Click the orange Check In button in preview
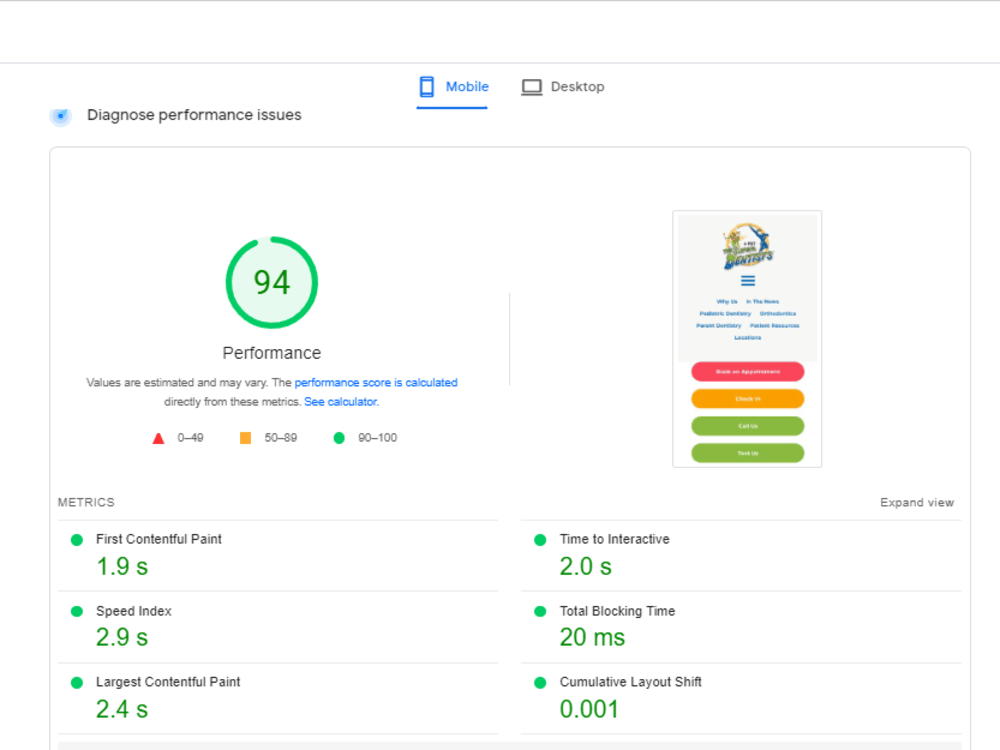Image resolution: width=1000 pixels, height=750 pixels. (x=747, y=399)
